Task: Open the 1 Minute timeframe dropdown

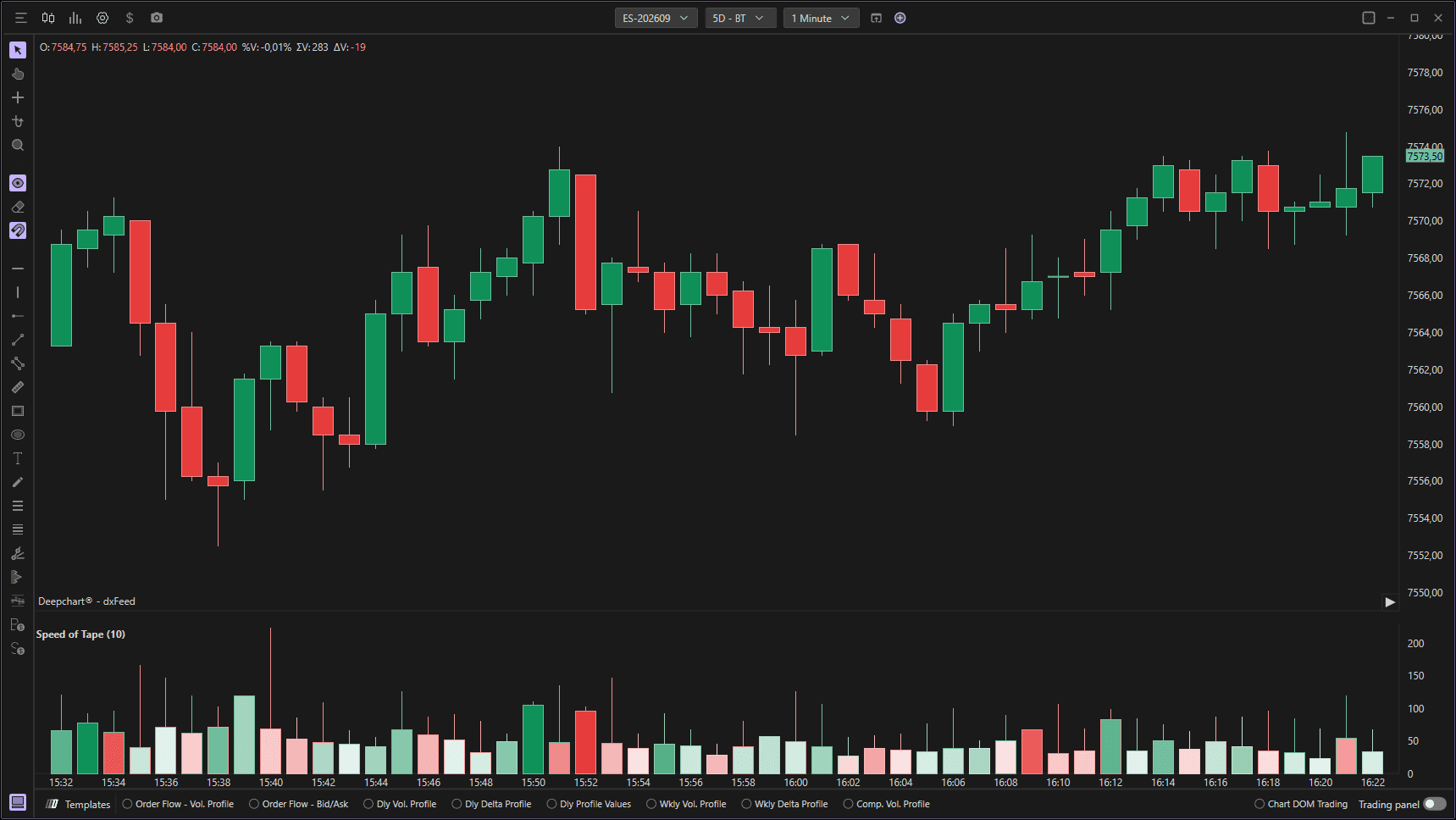Action: click(821, 18)
